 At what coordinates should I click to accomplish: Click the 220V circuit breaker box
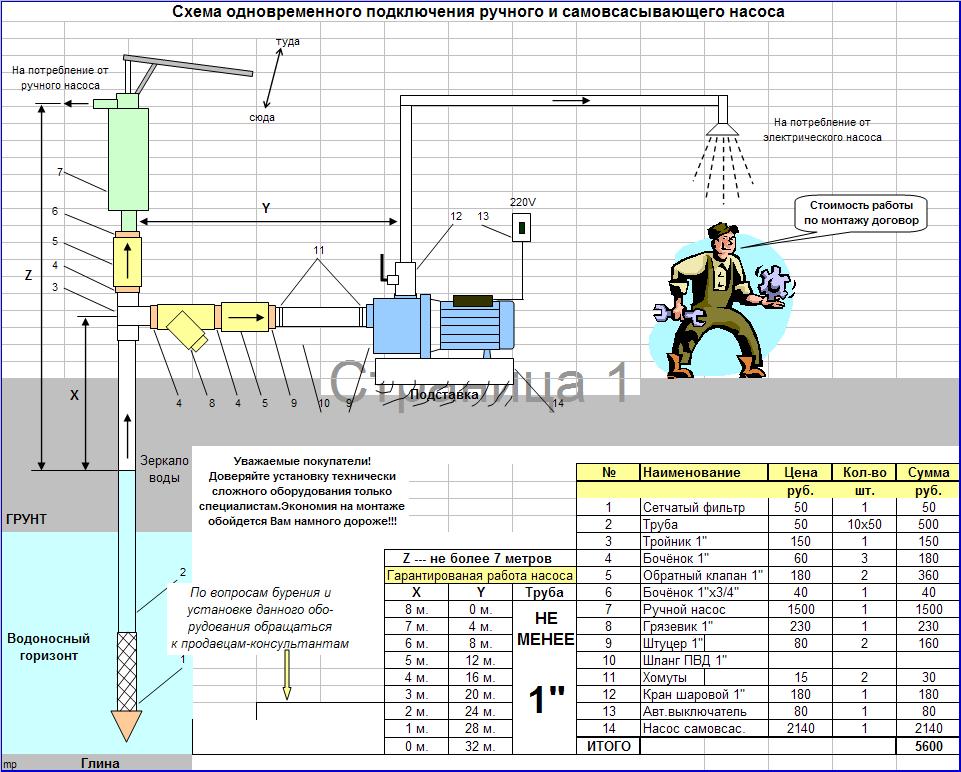click(x=521, y=227)
